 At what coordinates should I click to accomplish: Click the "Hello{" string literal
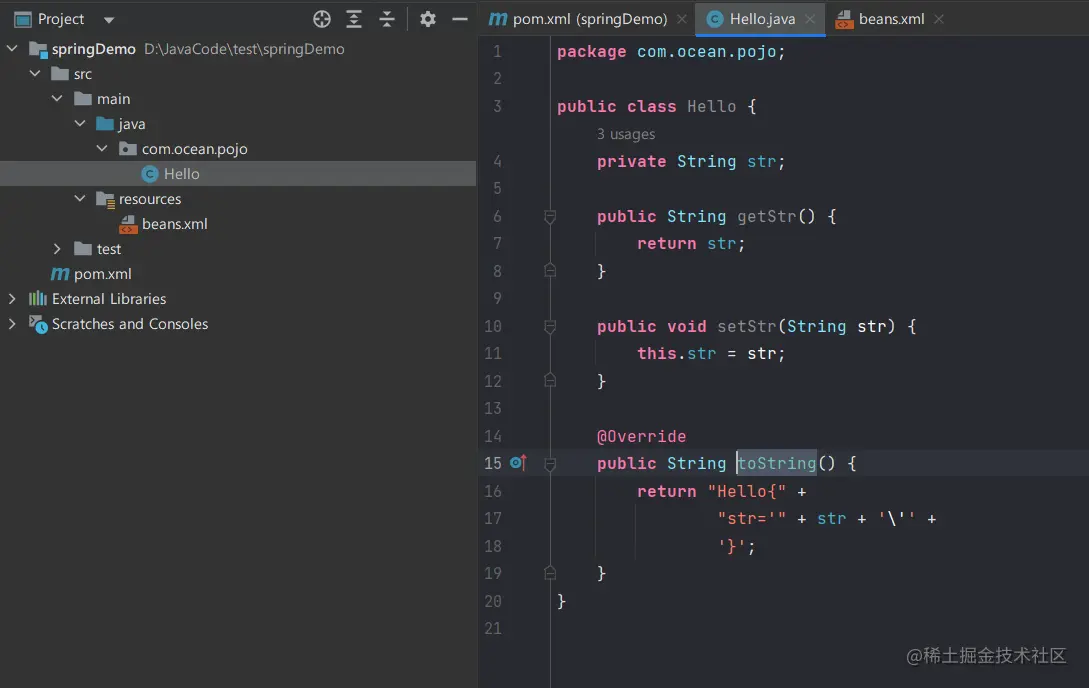click(747, 492)
